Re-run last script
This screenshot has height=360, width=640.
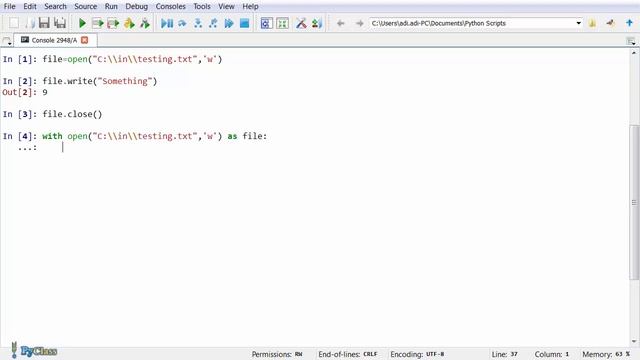[x=144, y=23]
